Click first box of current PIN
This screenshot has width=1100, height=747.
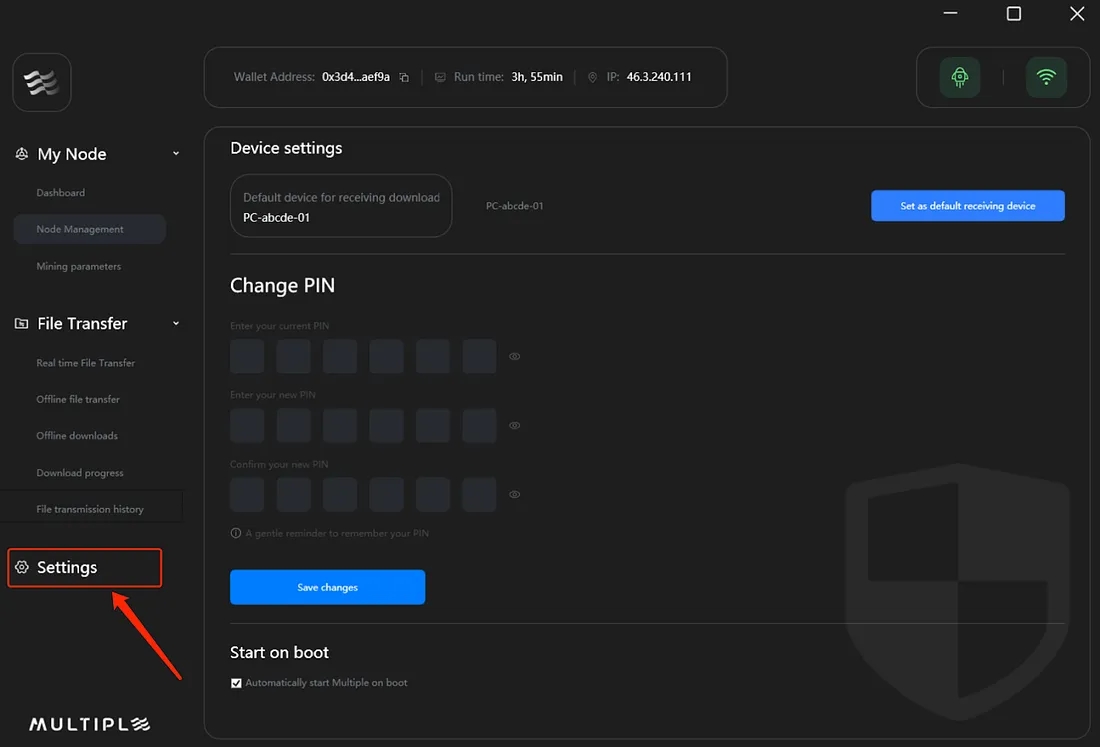point(247,356)
